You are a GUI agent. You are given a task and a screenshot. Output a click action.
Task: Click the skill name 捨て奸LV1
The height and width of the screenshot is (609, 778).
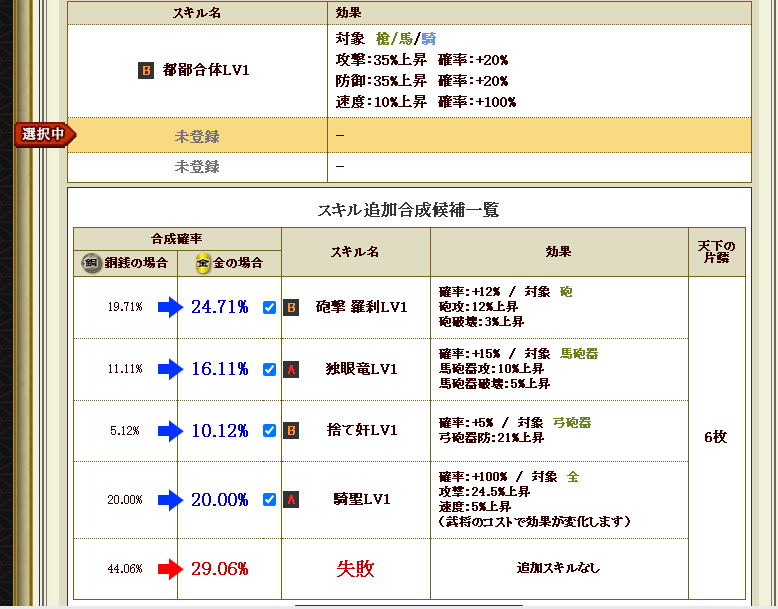(x=362, y=430)
